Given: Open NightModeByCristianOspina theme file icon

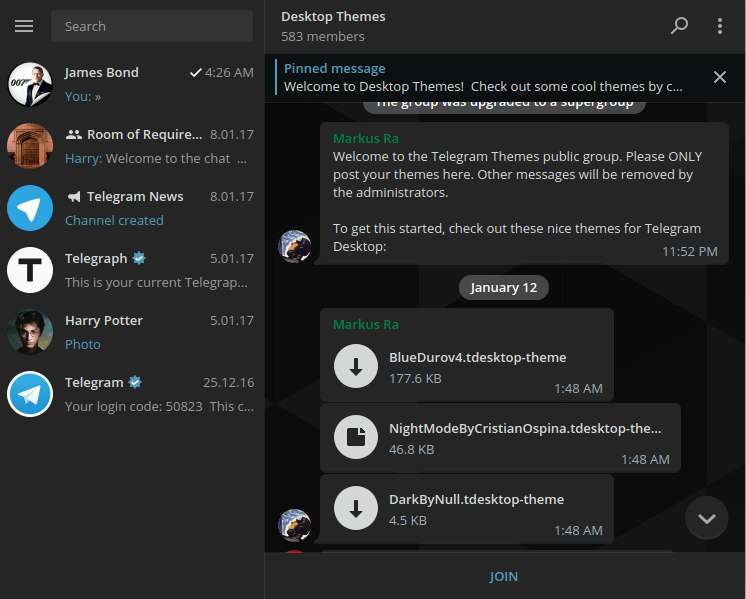Looking at the screenshot, I should [356, 437].
